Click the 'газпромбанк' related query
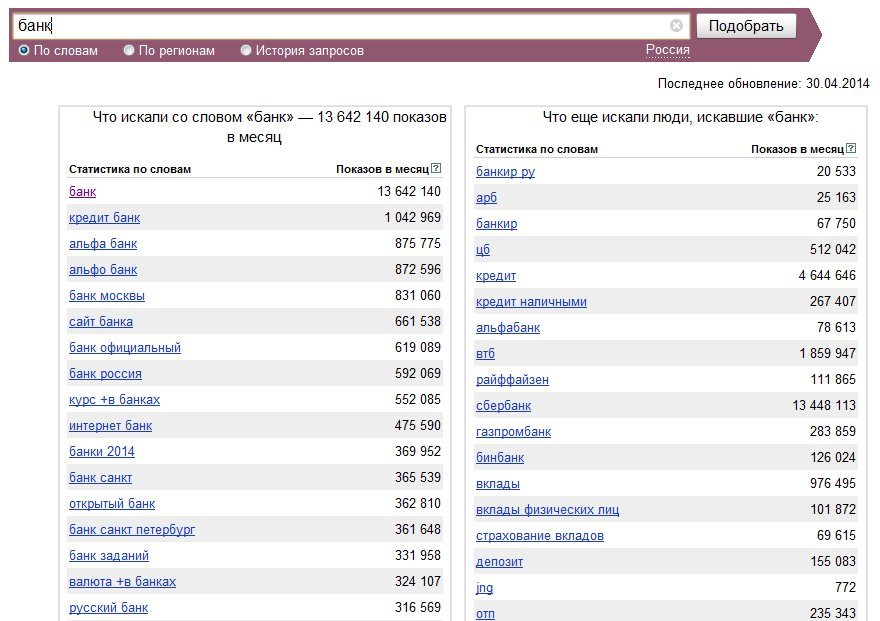The width and height of the screenshot is (880, 621). tap(513, 431)
